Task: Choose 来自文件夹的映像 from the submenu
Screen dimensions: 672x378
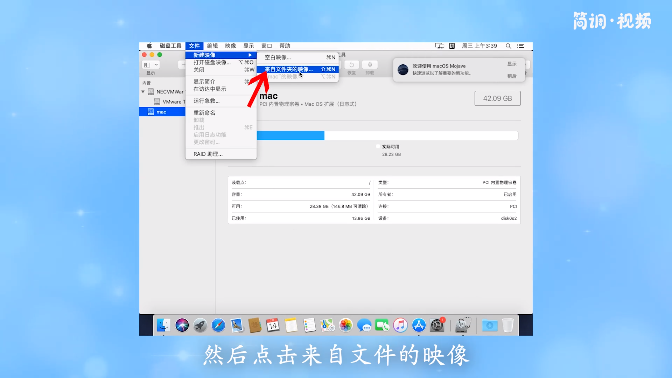Action: point(298,69)
